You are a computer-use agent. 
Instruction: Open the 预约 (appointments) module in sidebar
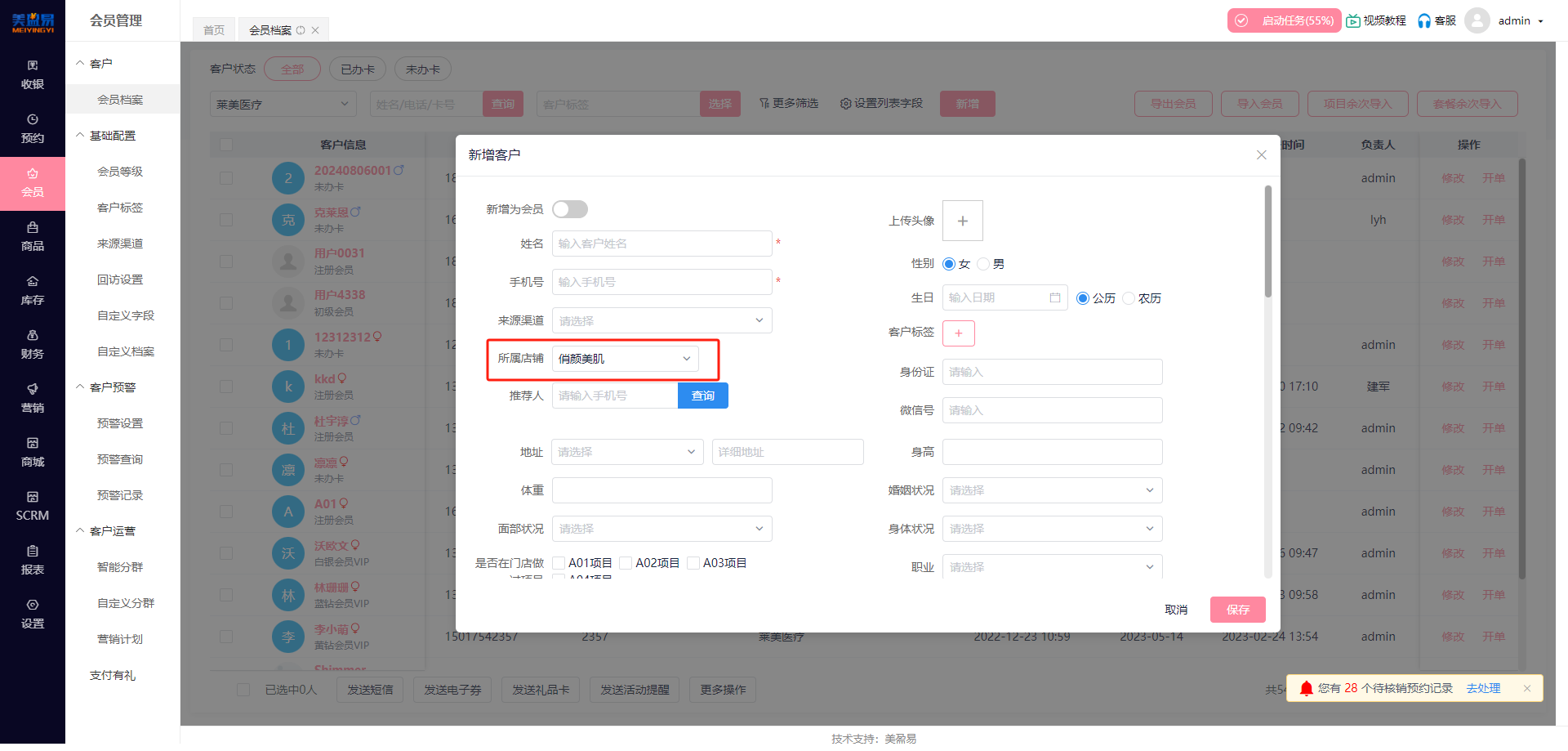click(33, 128)
